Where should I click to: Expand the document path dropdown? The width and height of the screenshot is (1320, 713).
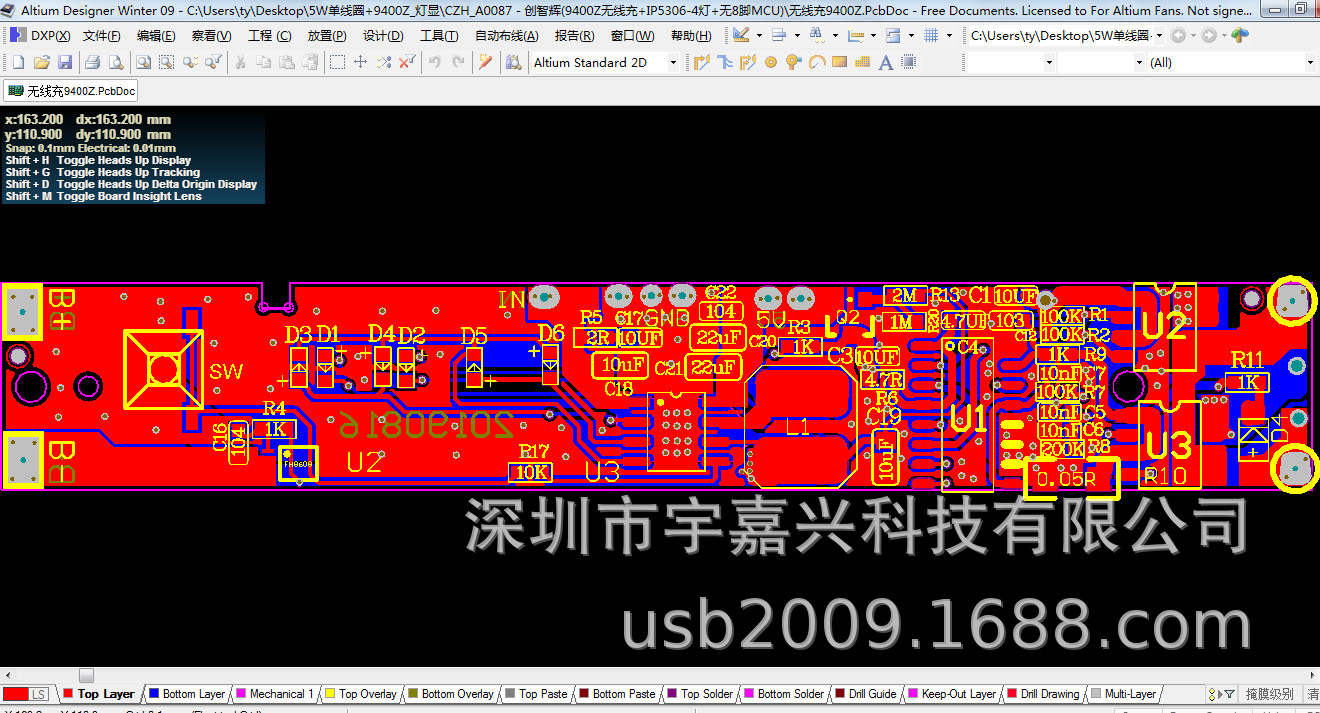tap(1158, 35)
